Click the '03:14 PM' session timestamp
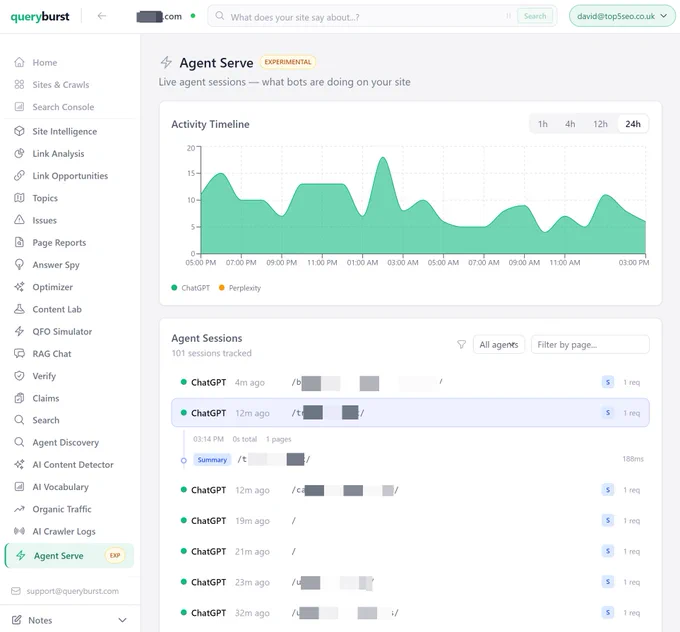This screenshot has width=680, height=632. click(x=208, y=439)
